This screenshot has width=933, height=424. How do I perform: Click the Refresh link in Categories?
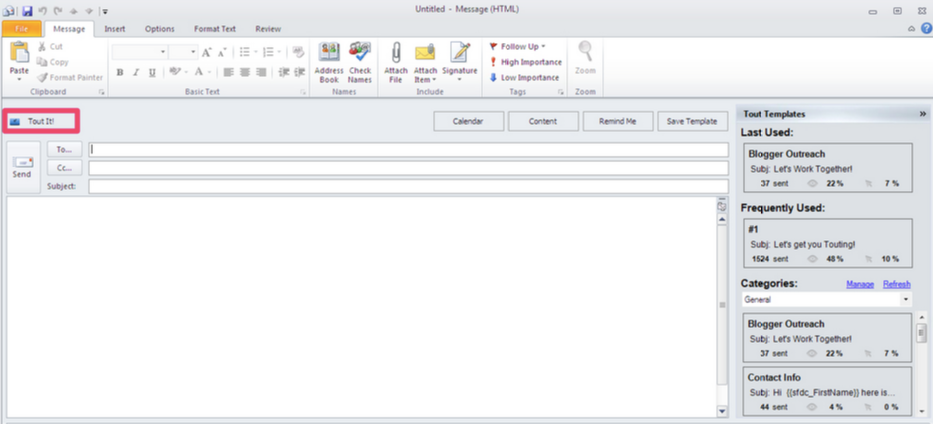[897, 284]
